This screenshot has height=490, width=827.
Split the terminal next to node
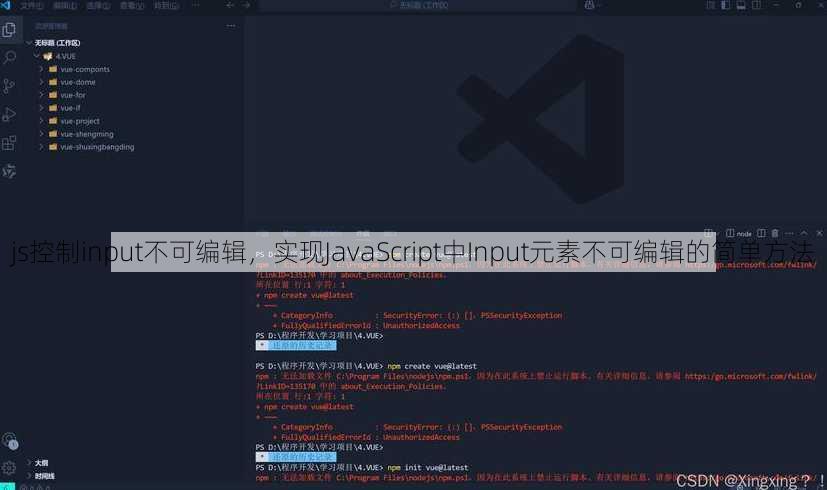762,233
